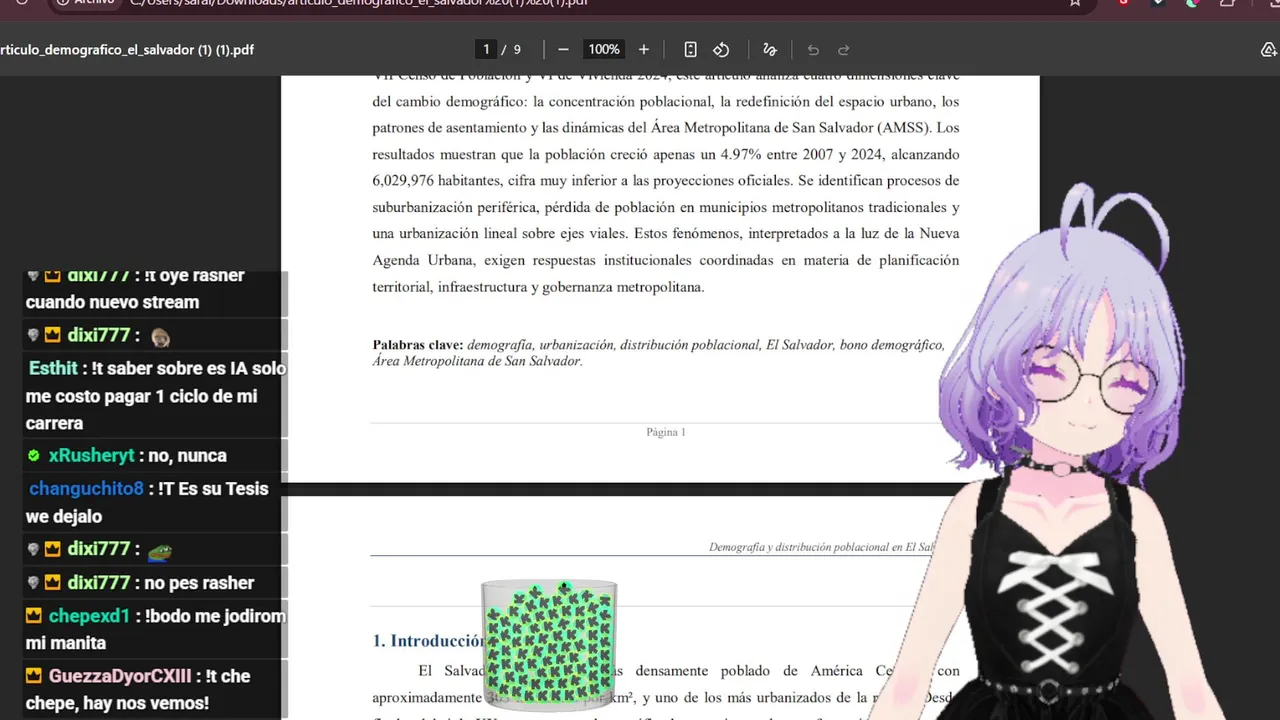Click the current page number field
The width and height of the screenshot is (1280, 720).
(487, 49)
